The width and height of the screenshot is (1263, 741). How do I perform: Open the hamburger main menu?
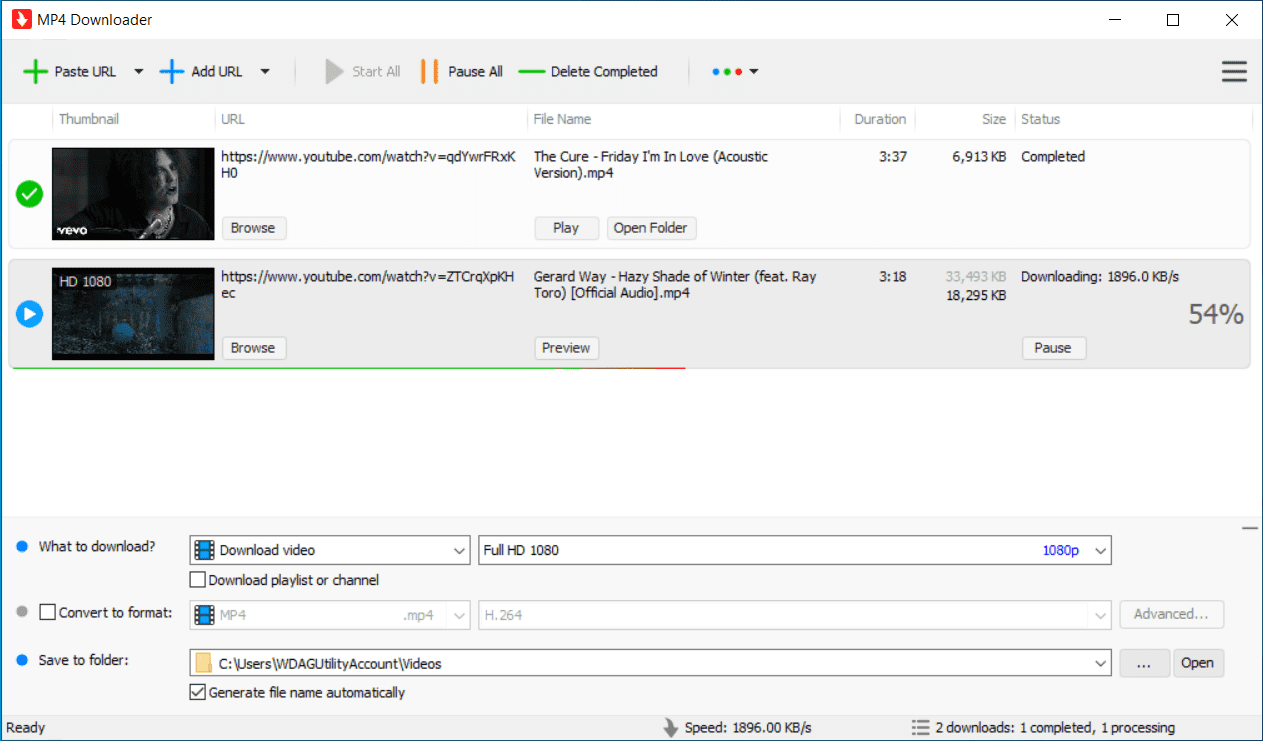pyautogui.click(x=1234, y=72)
